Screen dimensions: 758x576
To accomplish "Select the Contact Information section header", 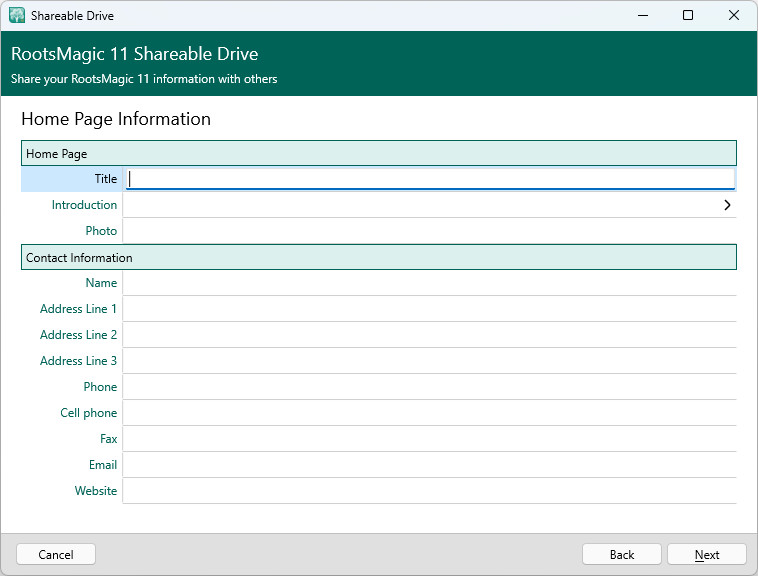I will point(379,257).
